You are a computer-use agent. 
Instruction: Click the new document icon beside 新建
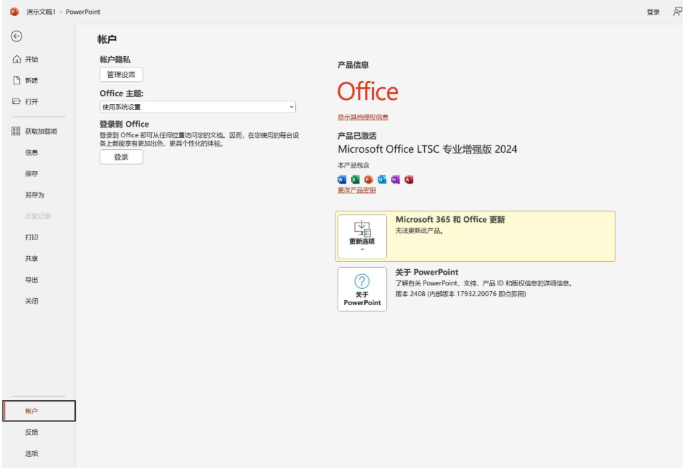click(x=17, y=80)
